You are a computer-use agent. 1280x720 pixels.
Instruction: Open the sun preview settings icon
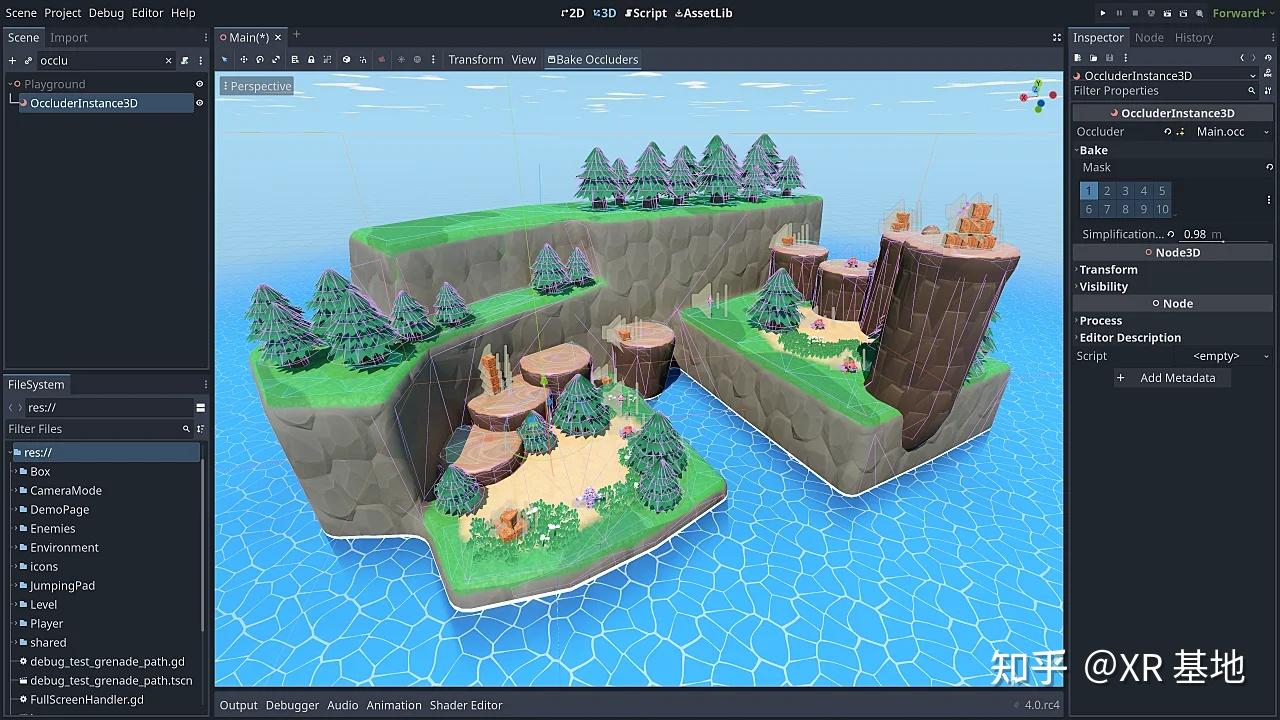pos(401,60)
